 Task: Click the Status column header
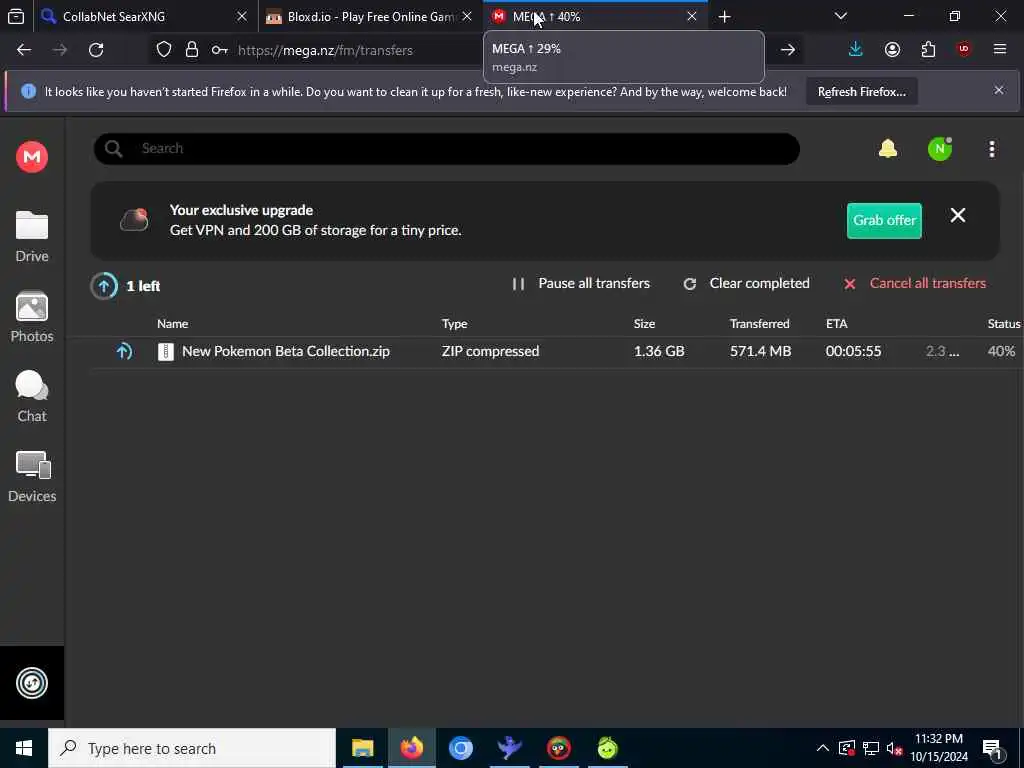1004,324
